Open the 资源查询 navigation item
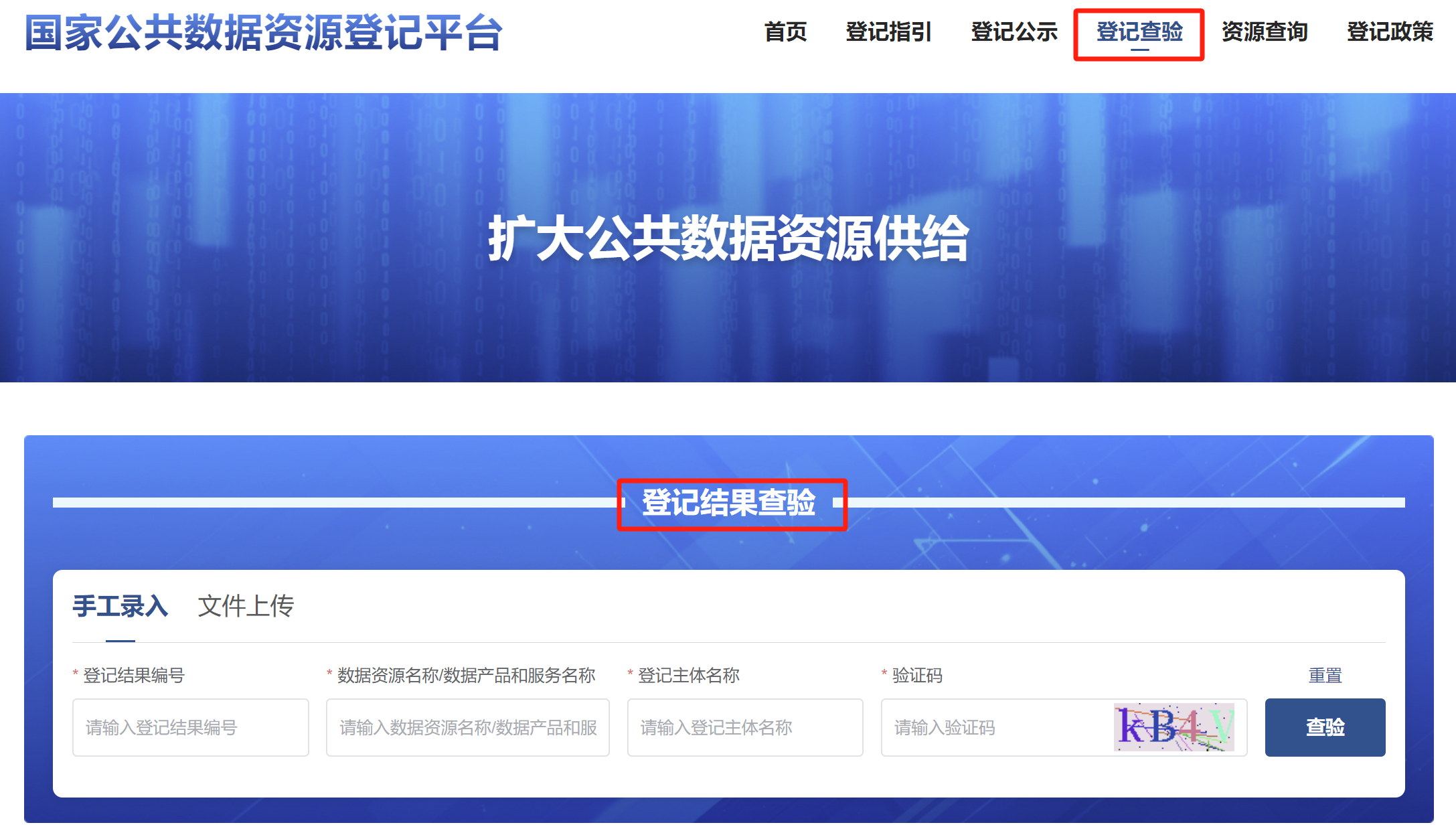This screenshot has height=831, width=1456. [x=1264, y=31]
